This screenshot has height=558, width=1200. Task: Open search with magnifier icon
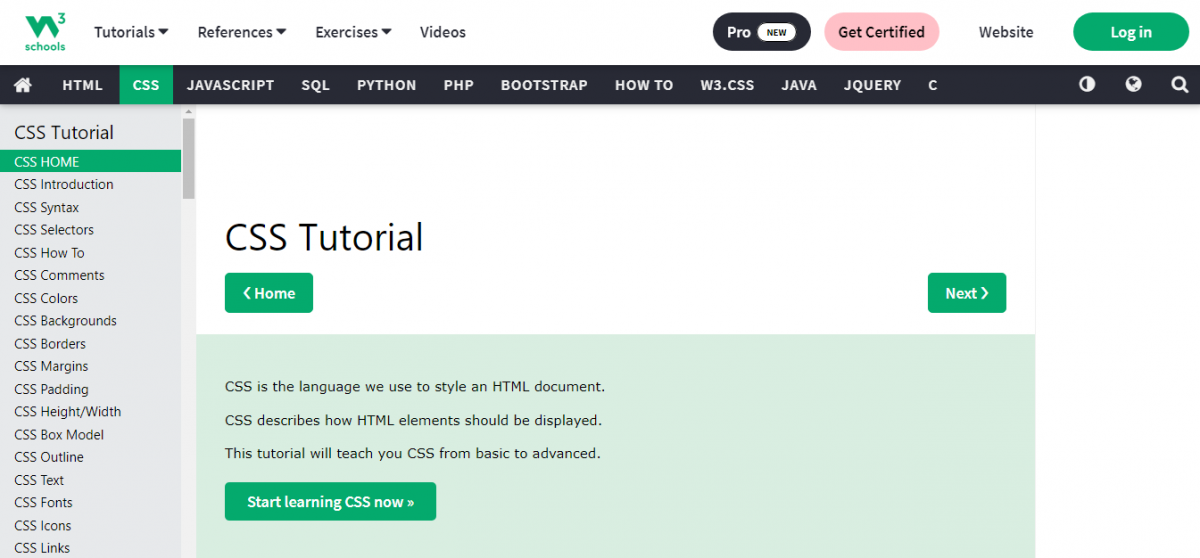[x=1179, y=85]
